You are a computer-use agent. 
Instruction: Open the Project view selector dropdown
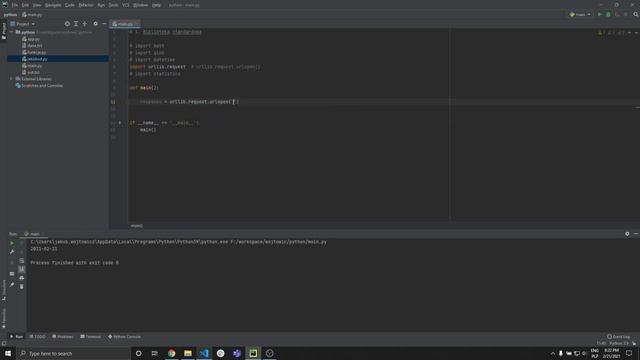click(x=22, y=24)
